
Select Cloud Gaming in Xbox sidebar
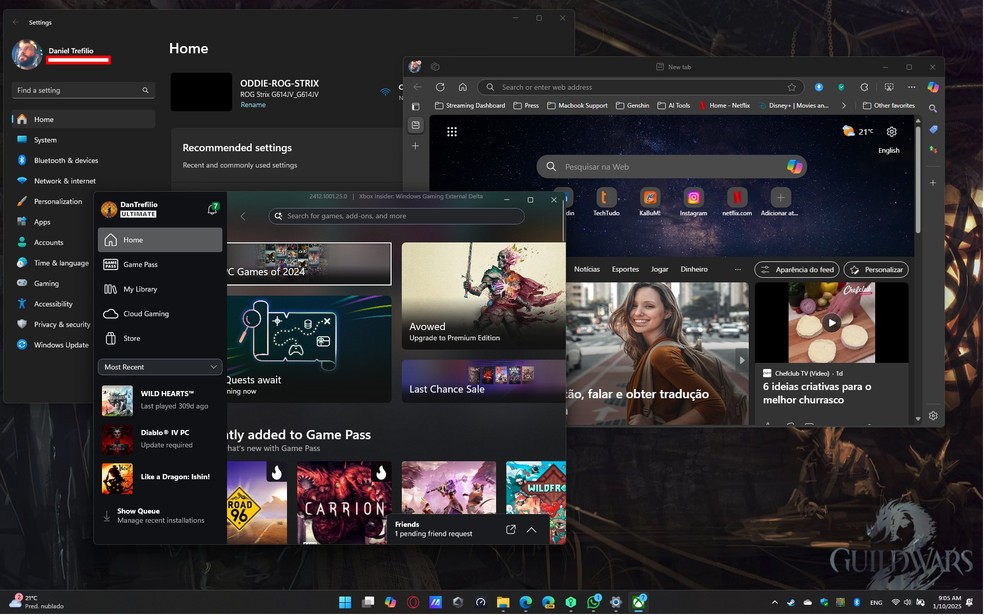pos(145,314)
